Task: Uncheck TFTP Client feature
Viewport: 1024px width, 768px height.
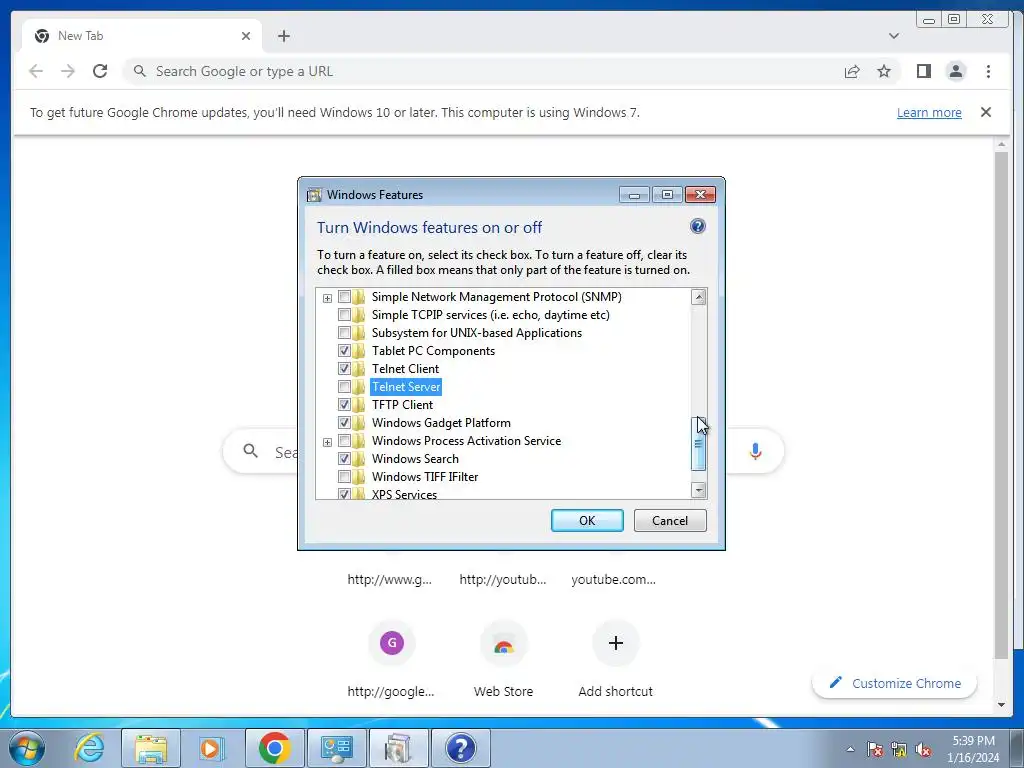Action: (344, 405)
